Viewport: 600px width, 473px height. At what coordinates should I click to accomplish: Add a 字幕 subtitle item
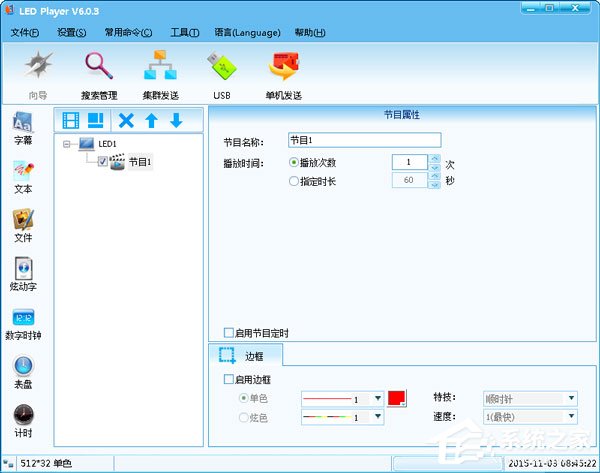pos(23,128)
